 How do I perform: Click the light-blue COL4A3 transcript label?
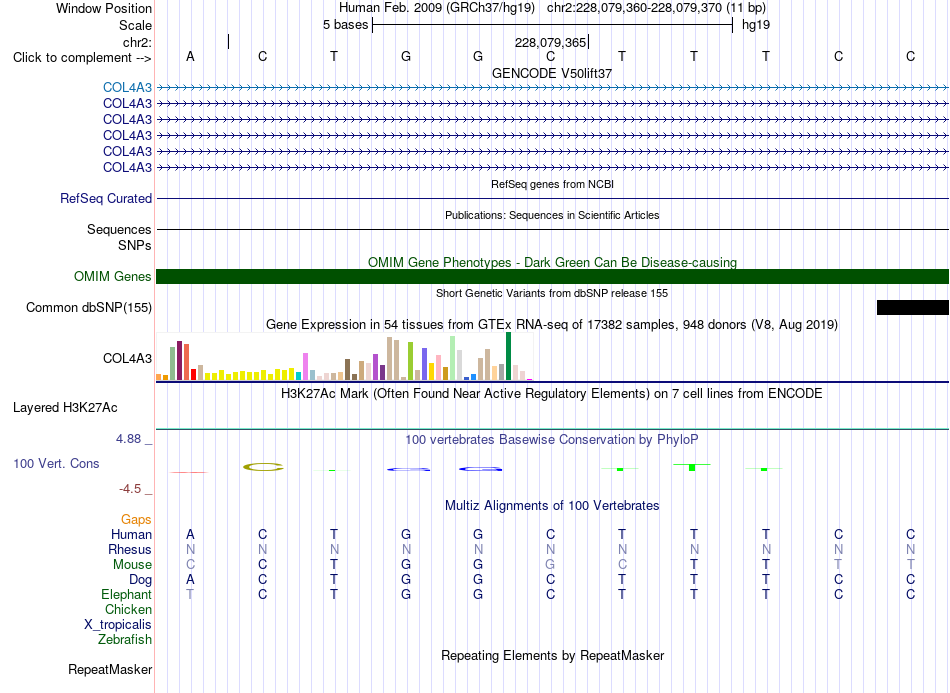(x=127, y=88)
